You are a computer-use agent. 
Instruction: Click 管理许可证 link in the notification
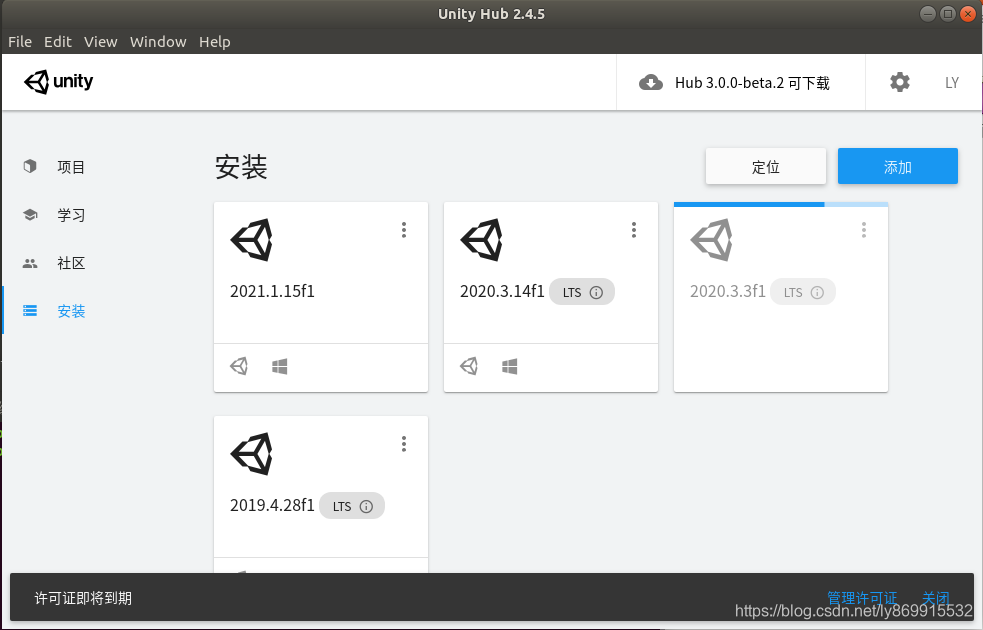pyautogui.click(x=862, y=598)
